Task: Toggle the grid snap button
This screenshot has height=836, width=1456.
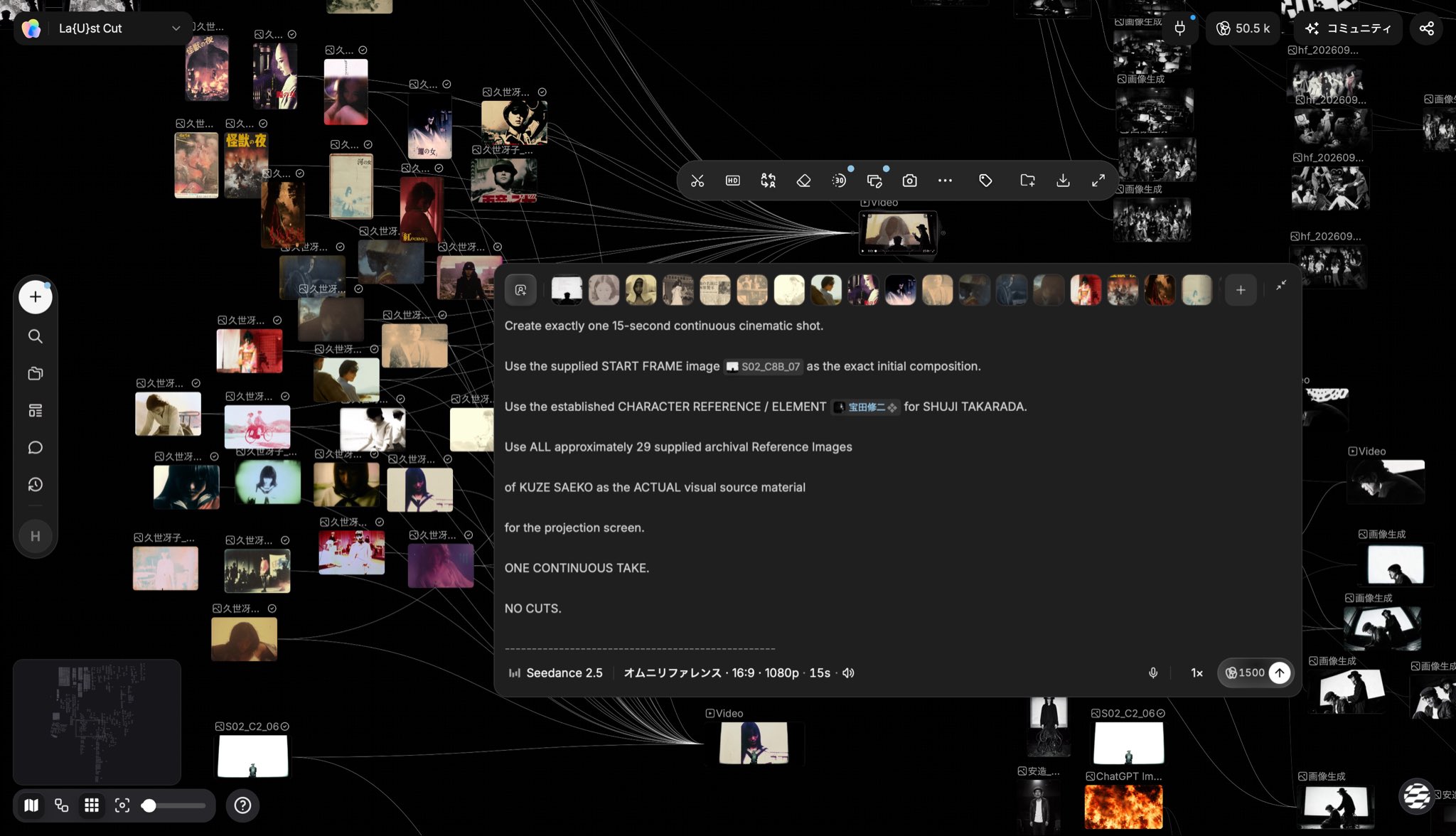Action: point(92,805)
